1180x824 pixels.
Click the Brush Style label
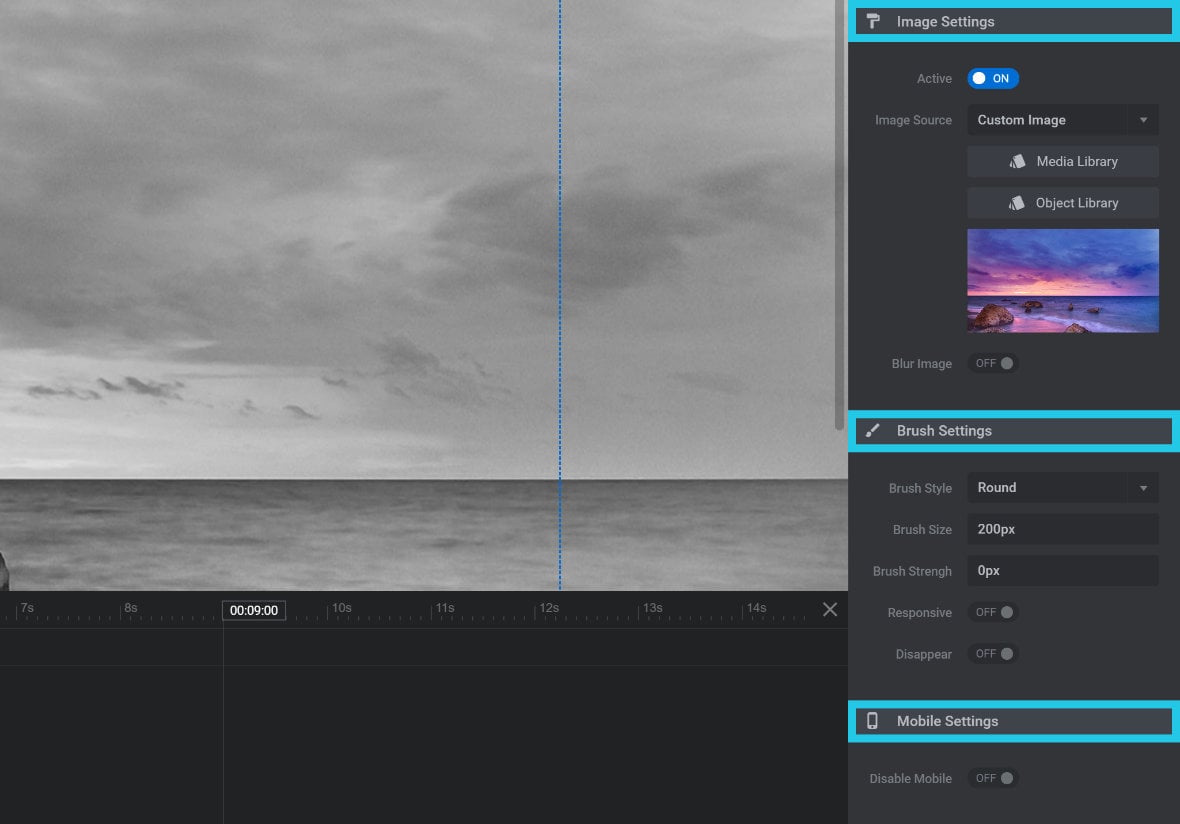[x=920, y=488]
